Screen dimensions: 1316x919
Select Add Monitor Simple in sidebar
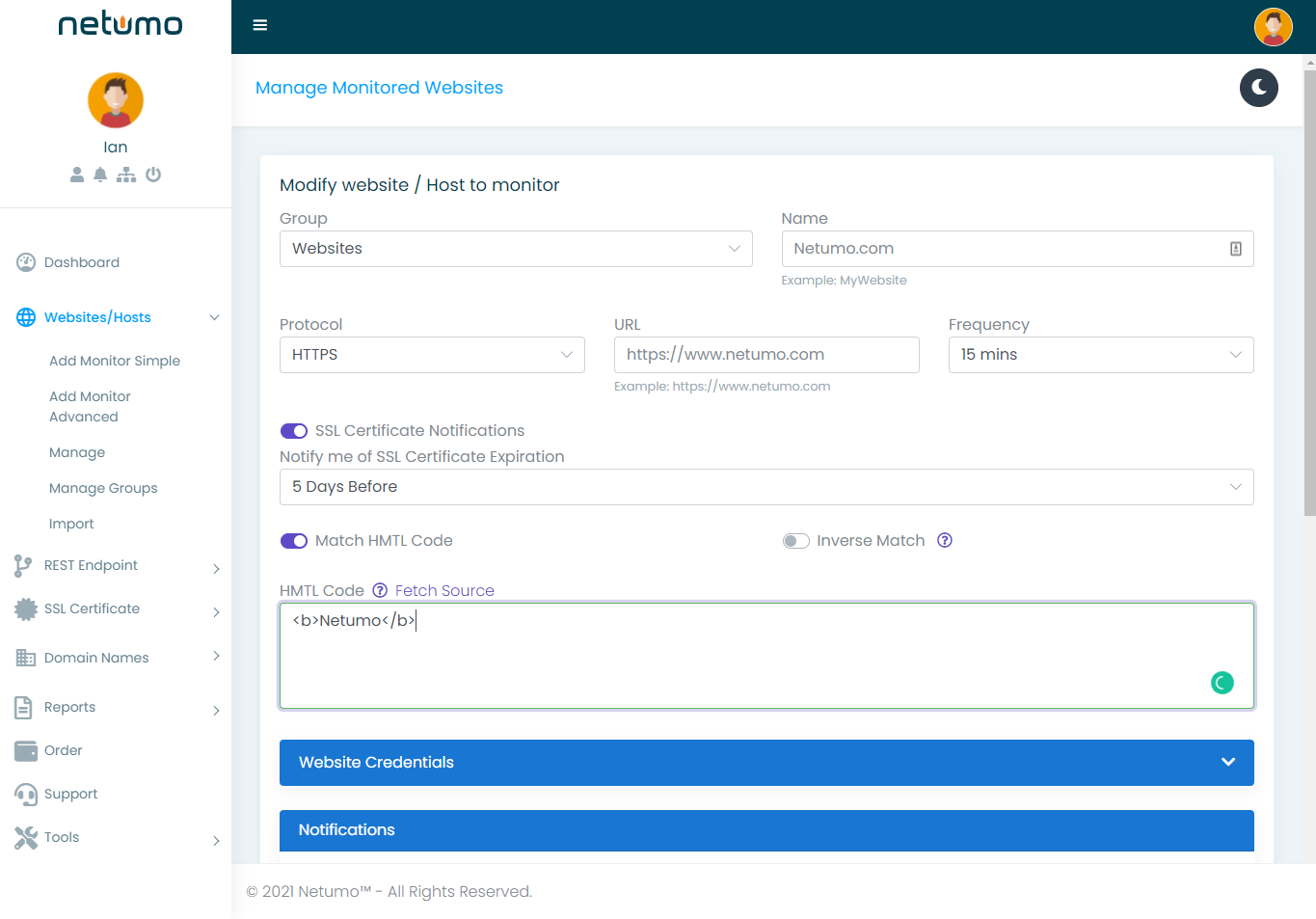[115, 361]
